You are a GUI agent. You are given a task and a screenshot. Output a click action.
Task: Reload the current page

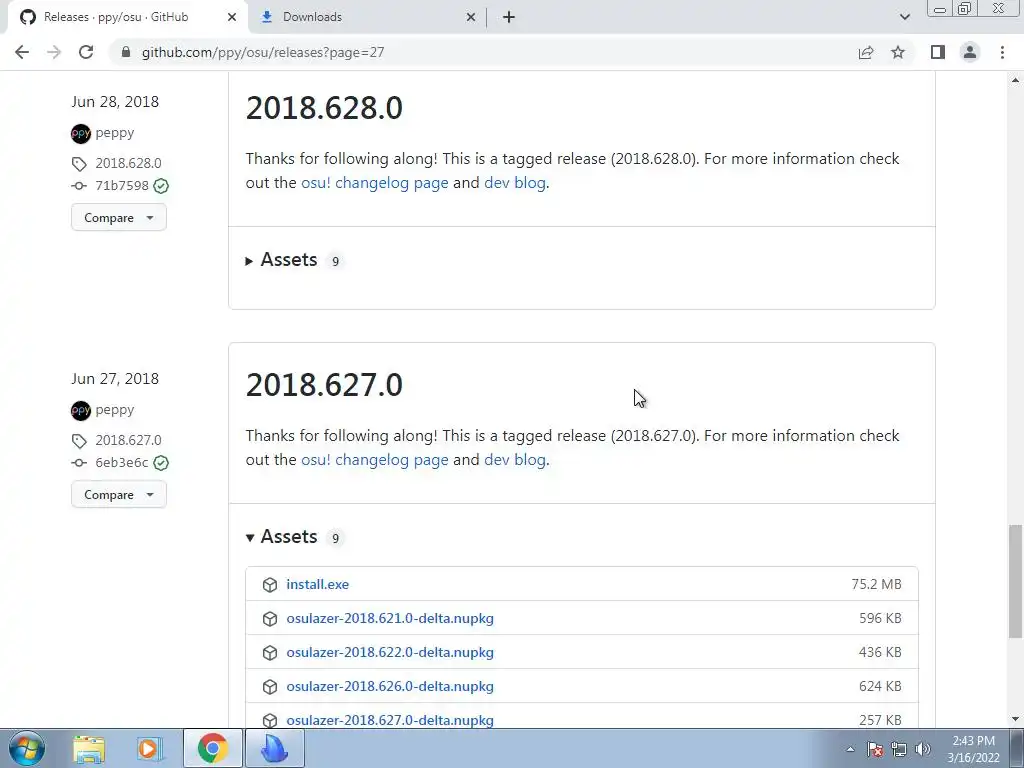(x=86, y=52)
